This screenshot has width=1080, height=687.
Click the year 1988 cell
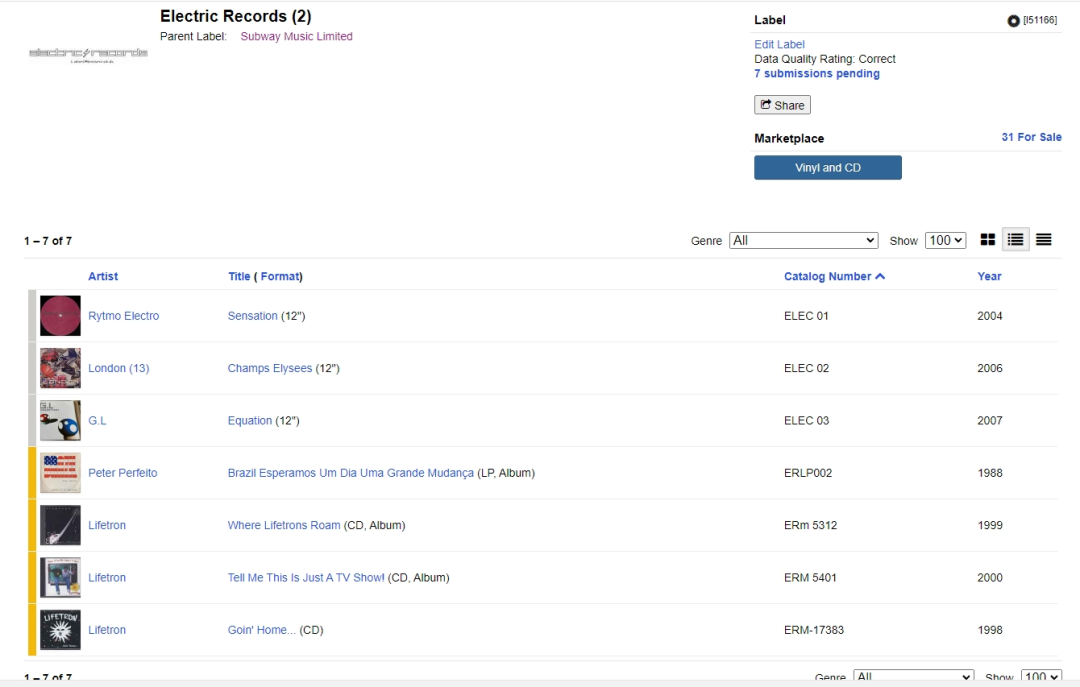[990, 473]
